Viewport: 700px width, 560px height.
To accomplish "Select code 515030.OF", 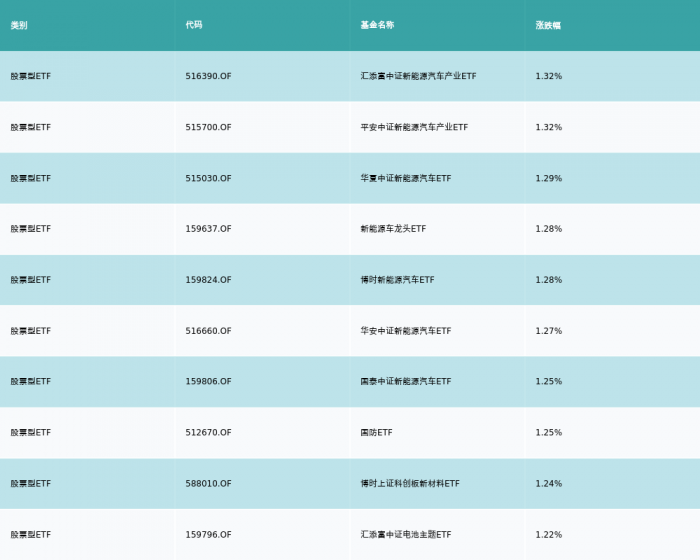I will [x=208, y=178].
